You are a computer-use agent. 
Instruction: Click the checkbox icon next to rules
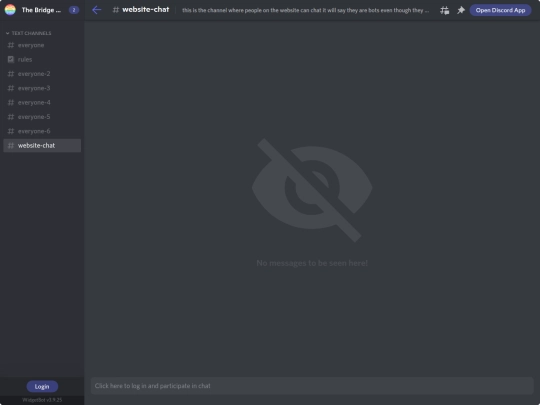click(x=11, y=60)
